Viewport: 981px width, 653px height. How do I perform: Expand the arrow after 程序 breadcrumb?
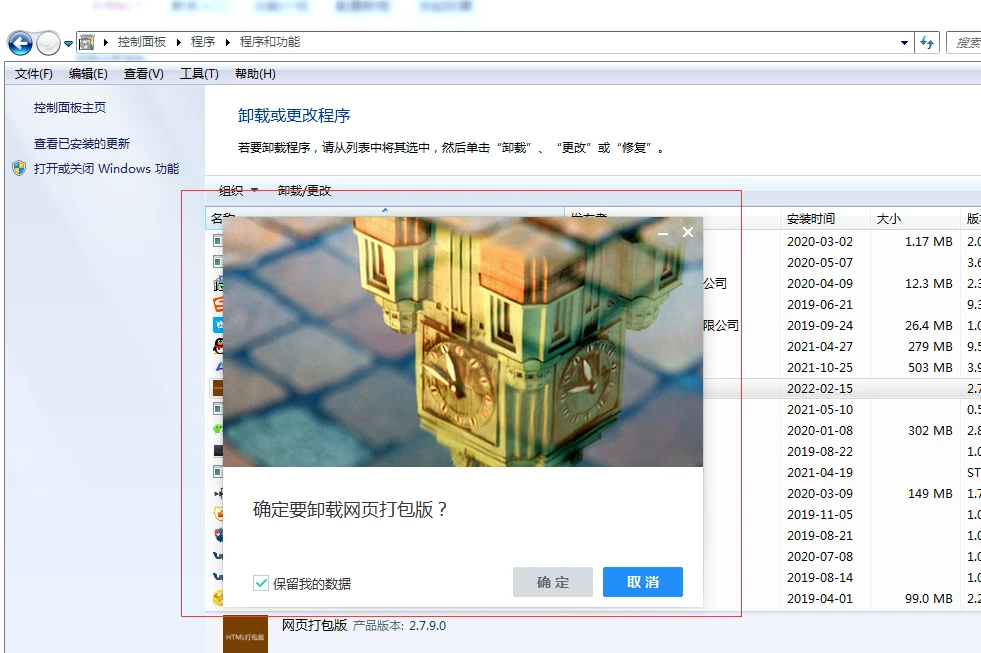pos(228,42)
